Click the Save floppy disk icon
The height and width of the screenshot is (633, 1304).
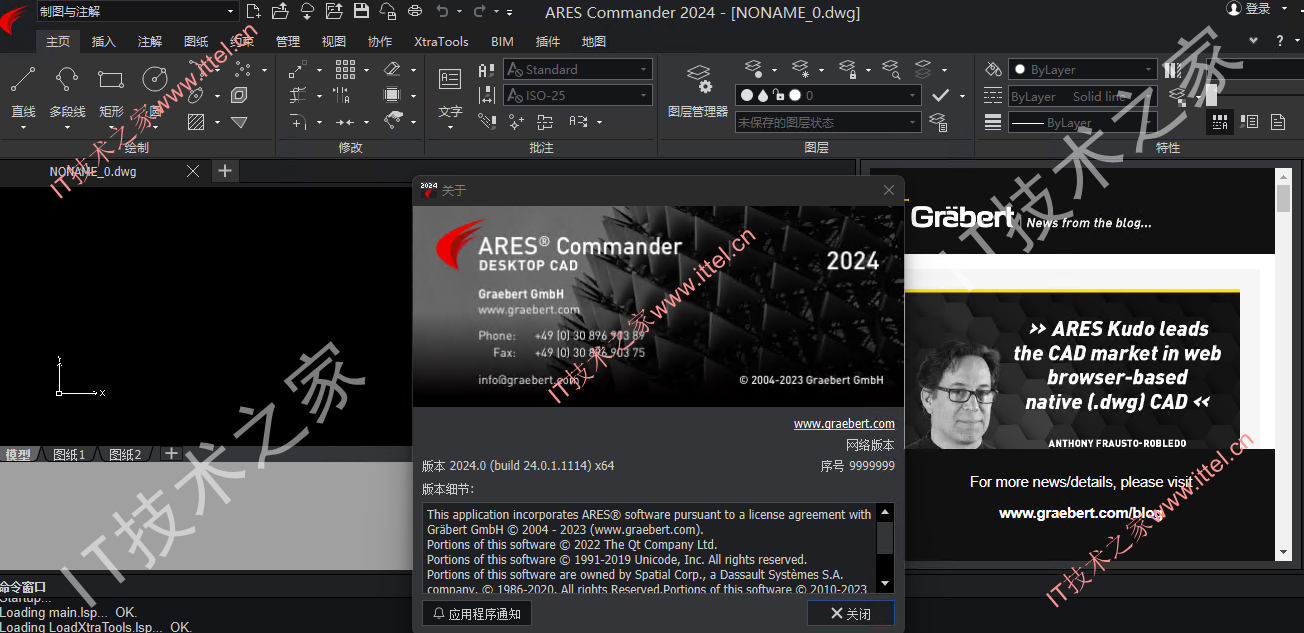click(x=361, y=12)
